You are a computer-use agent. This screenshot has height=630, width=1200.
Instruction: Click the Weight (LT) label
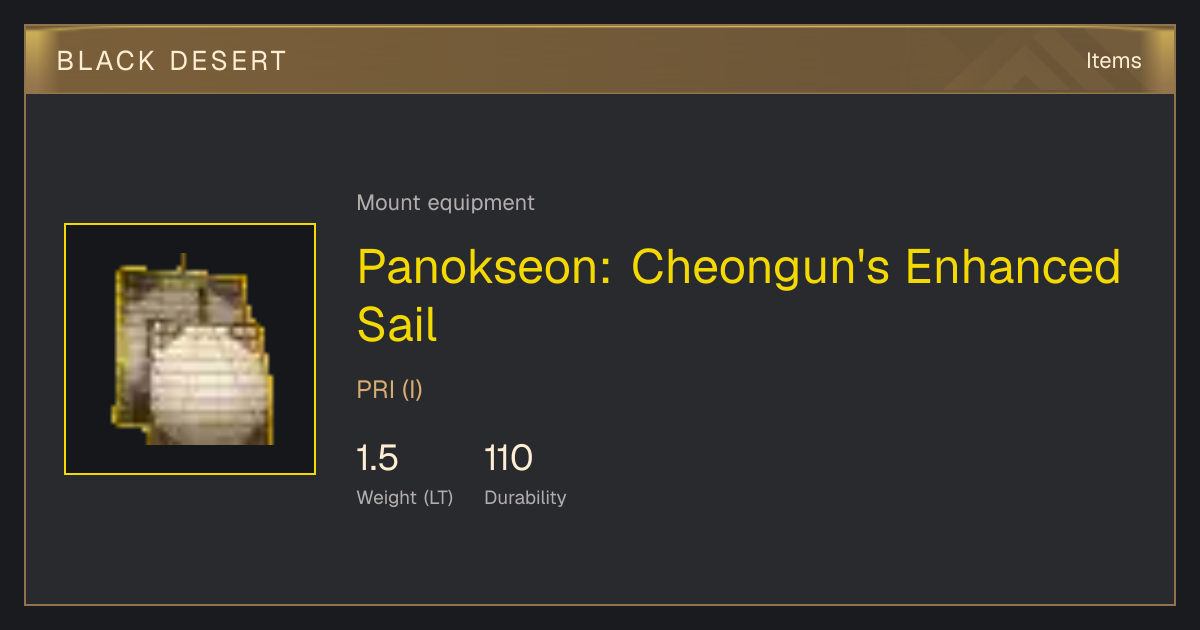[x=405, y=498]
